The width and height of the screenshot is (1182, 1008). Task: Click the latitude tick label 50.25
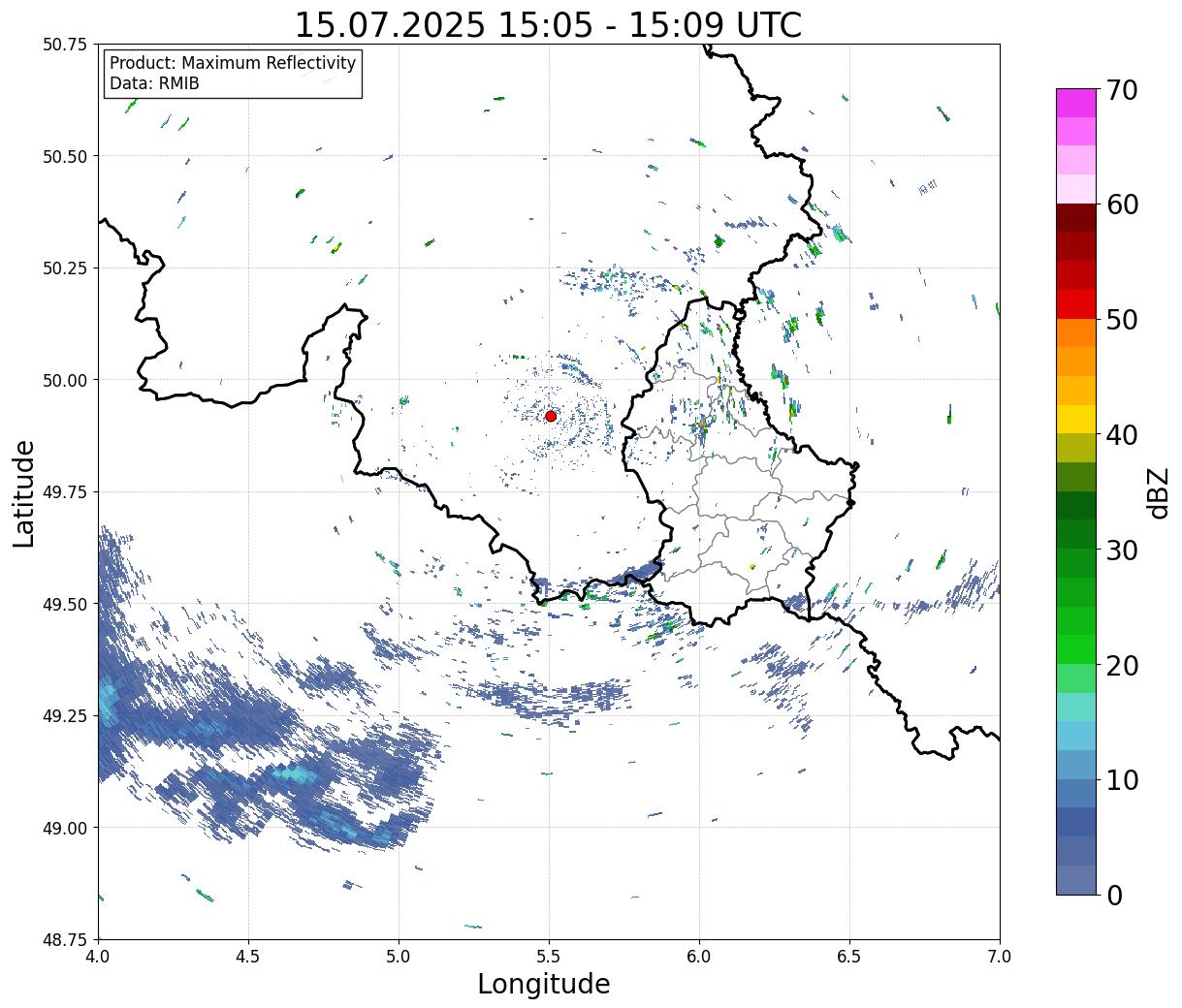[x=65, y=268]
